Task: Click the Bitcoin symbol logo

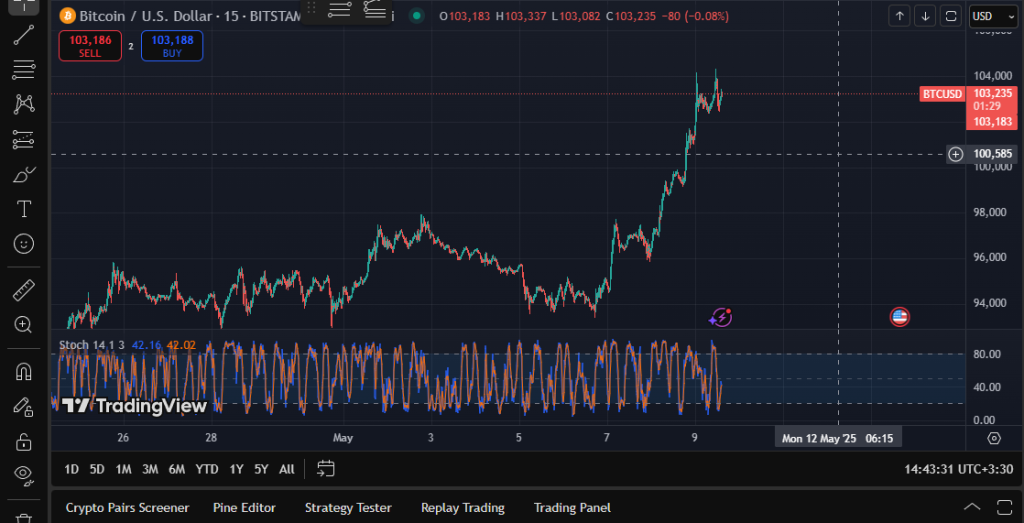Action: coord(67,15)
